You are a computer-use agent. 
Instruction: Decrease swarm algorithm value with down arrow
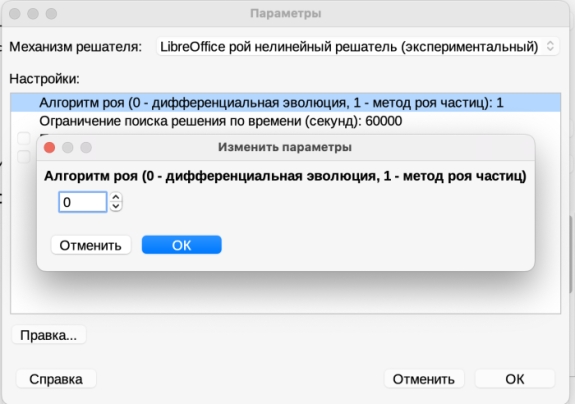pos(116,206)
